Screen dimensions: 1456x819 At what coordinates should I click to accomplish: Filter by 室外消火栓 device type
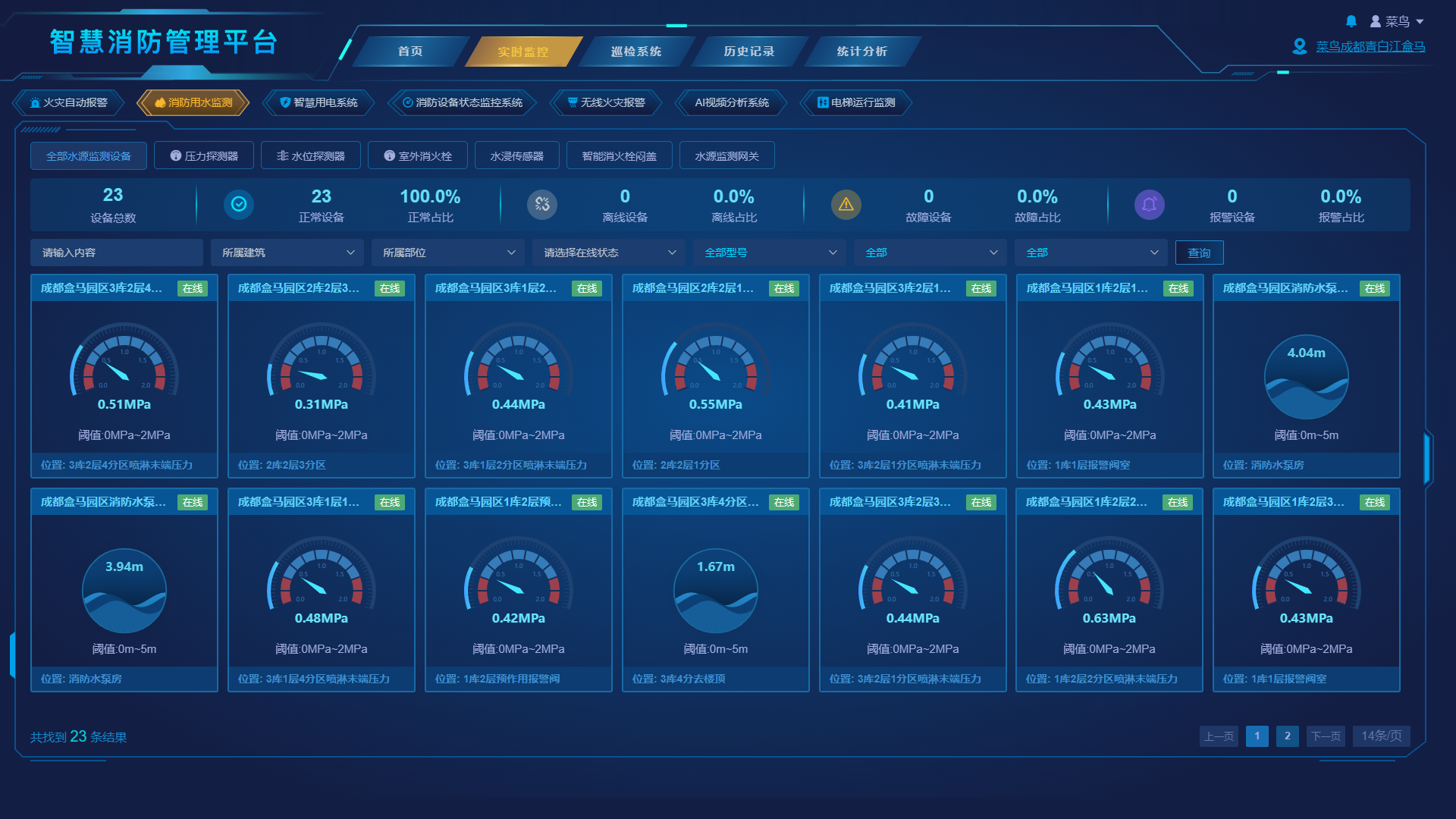point(418,155)
